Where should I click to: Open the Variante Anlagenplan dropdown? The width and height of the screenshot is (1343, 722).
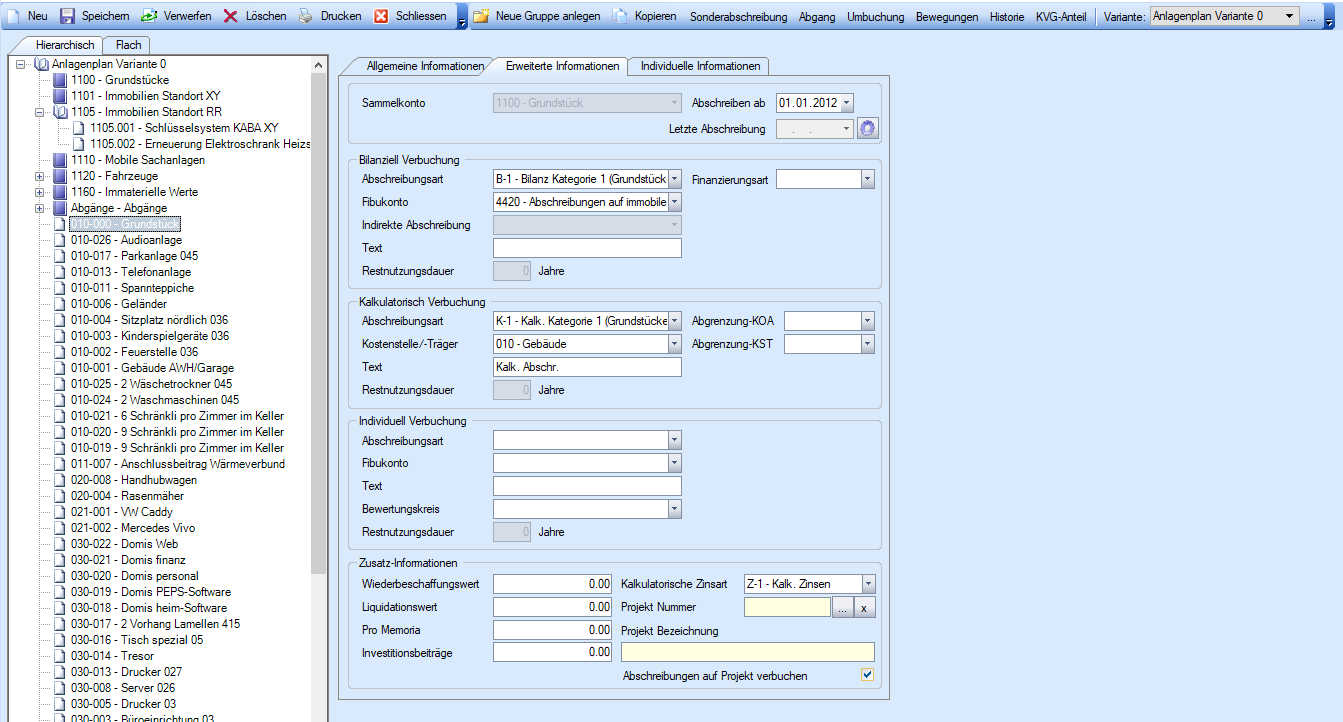coord(1289,16)
